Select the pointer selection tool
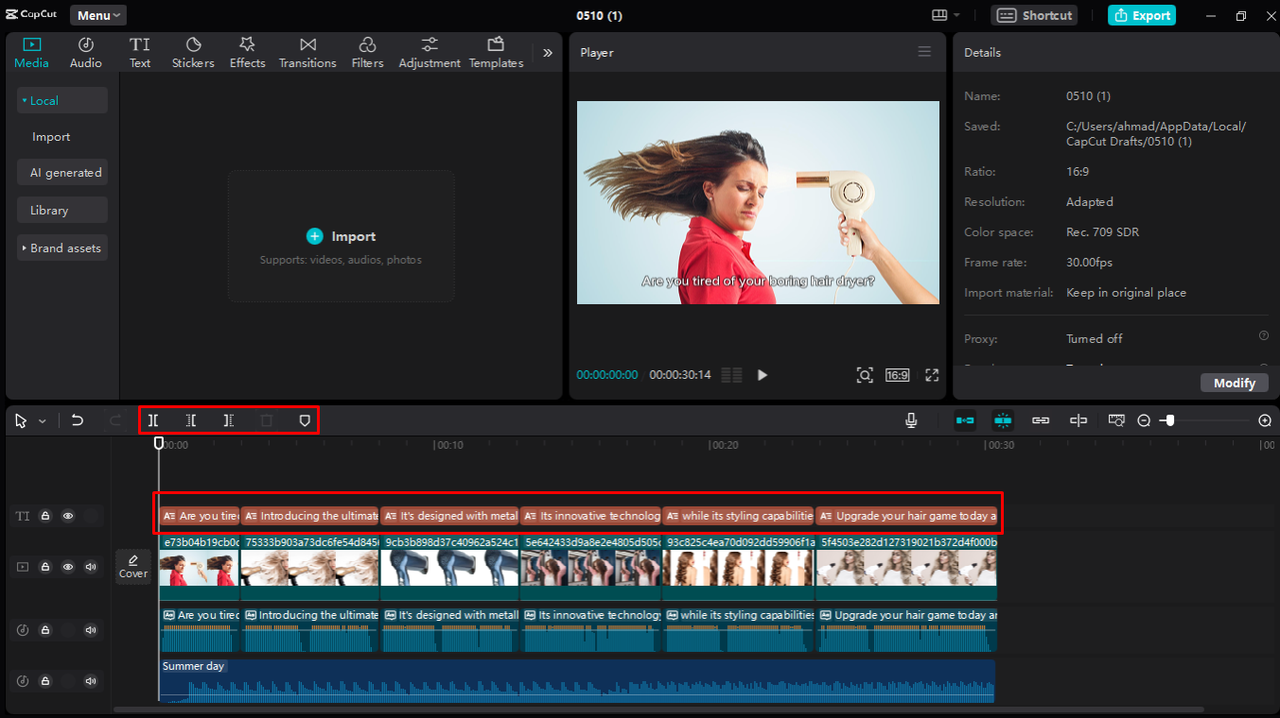Image resolution: width=1280 pixels, height=718 pixels. click(21, 421)
